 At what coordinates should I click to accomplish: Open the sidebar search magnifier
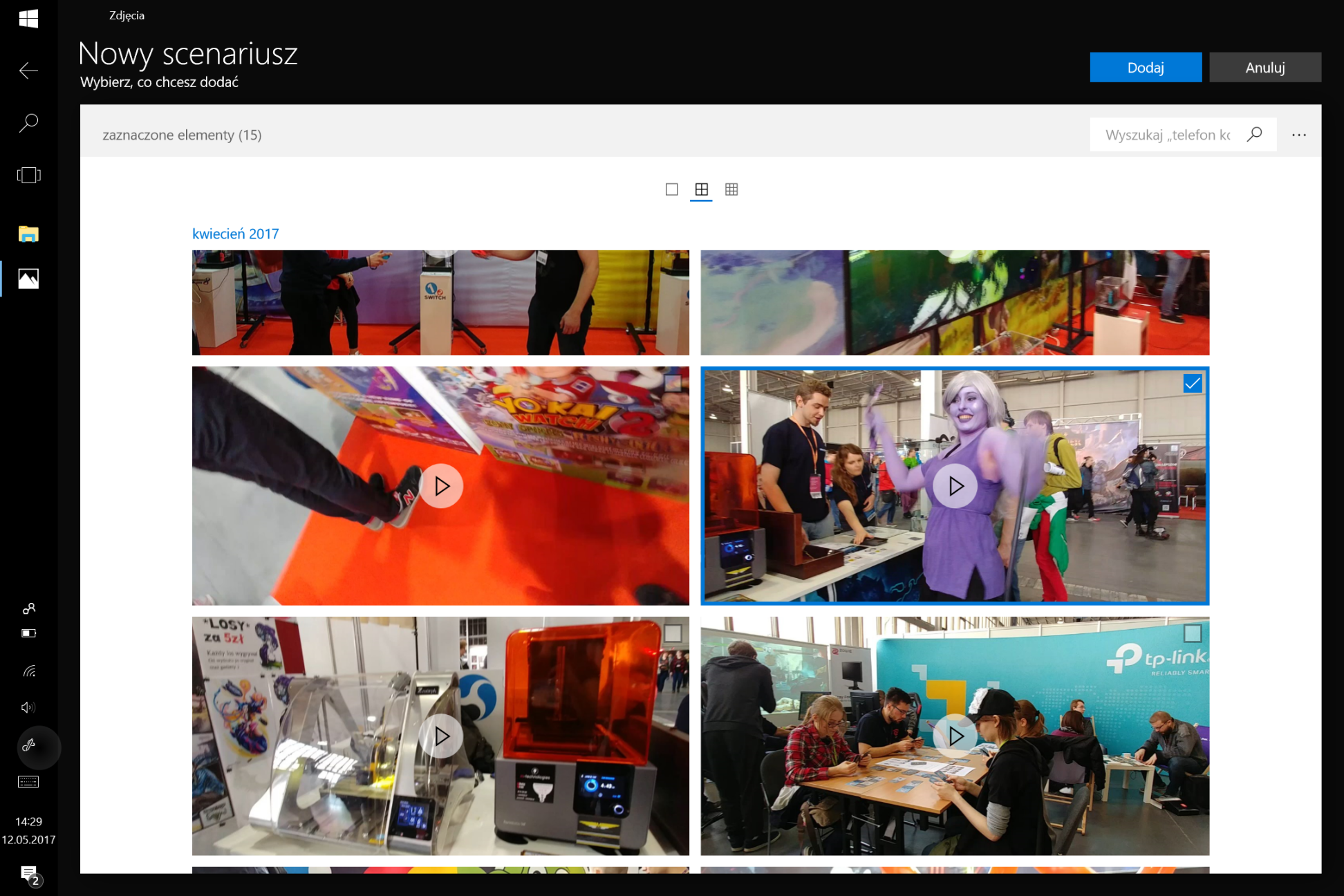pos(28,123)
